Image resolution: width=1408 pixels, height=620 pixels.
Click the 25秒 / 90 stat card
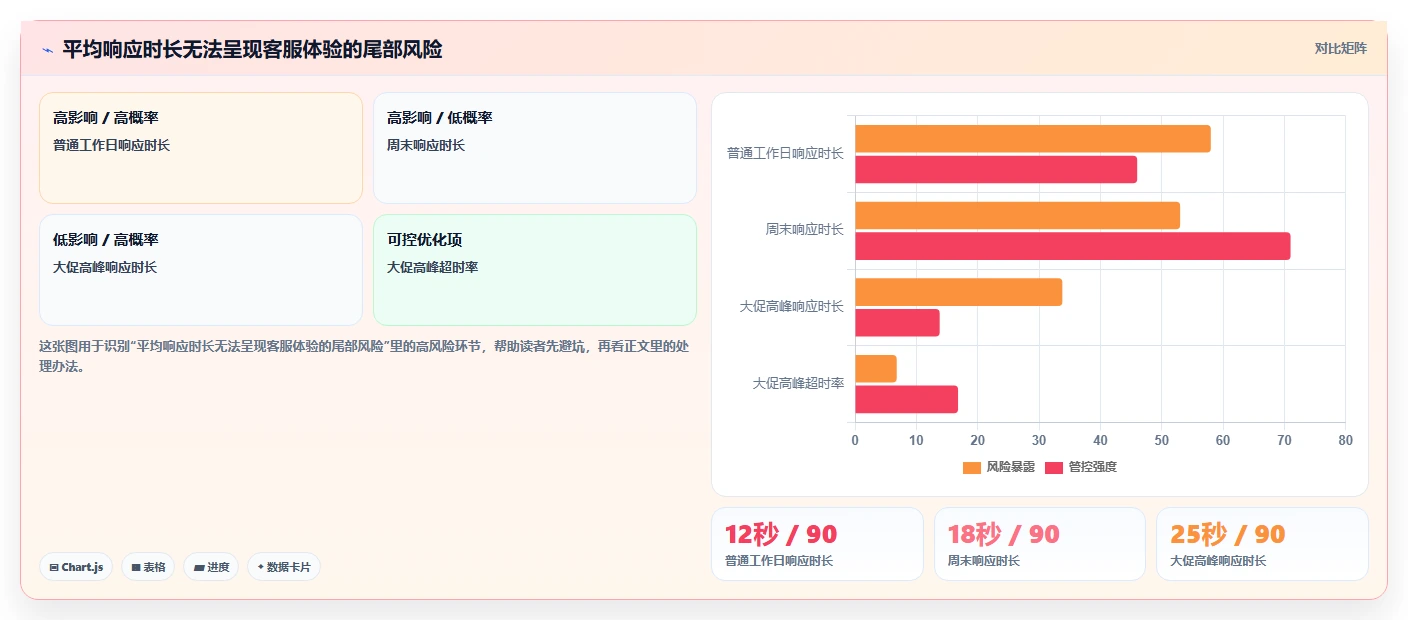coord(1262,544)
